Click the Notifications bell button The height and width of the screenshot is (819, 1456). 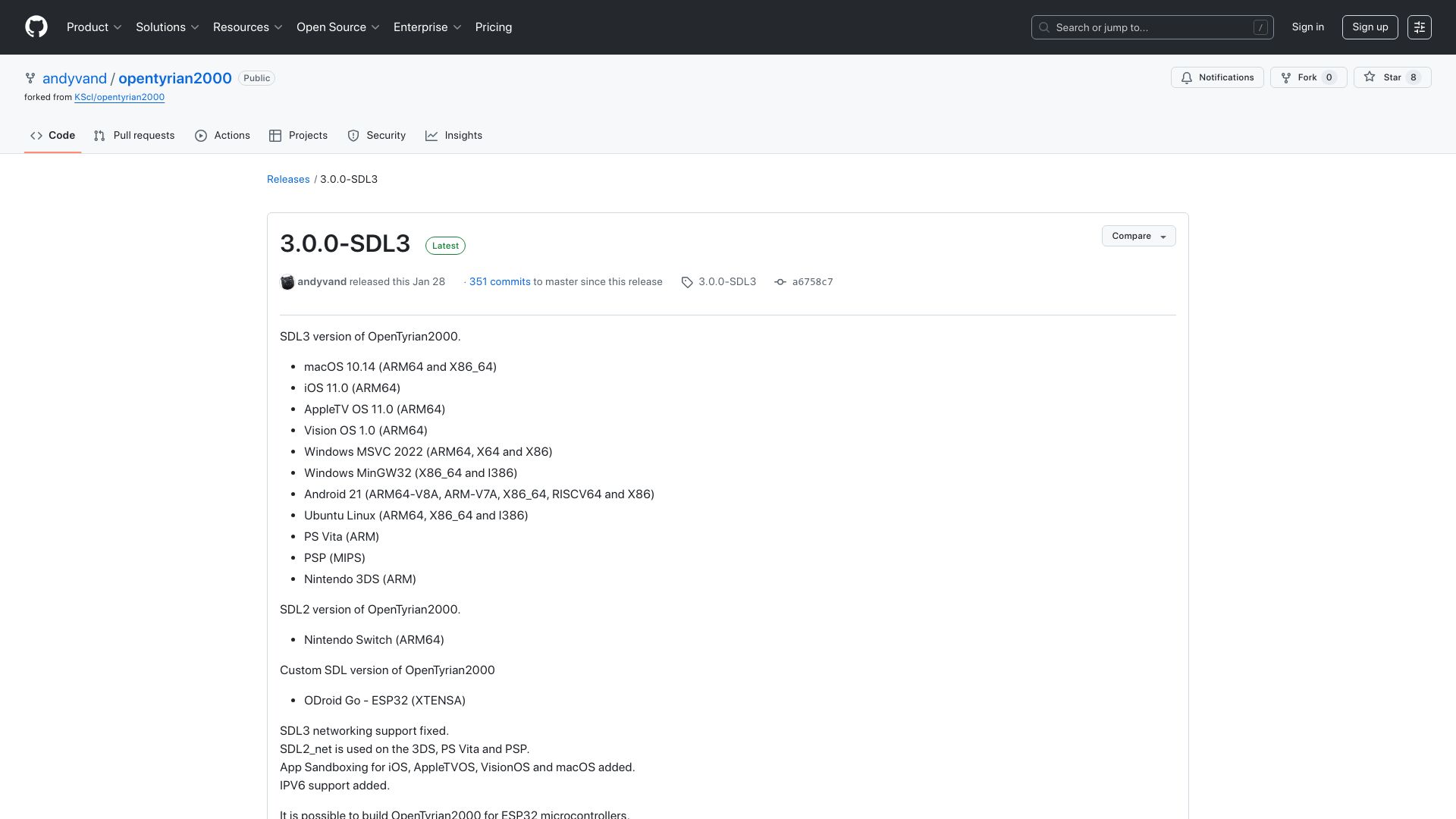1217,77
